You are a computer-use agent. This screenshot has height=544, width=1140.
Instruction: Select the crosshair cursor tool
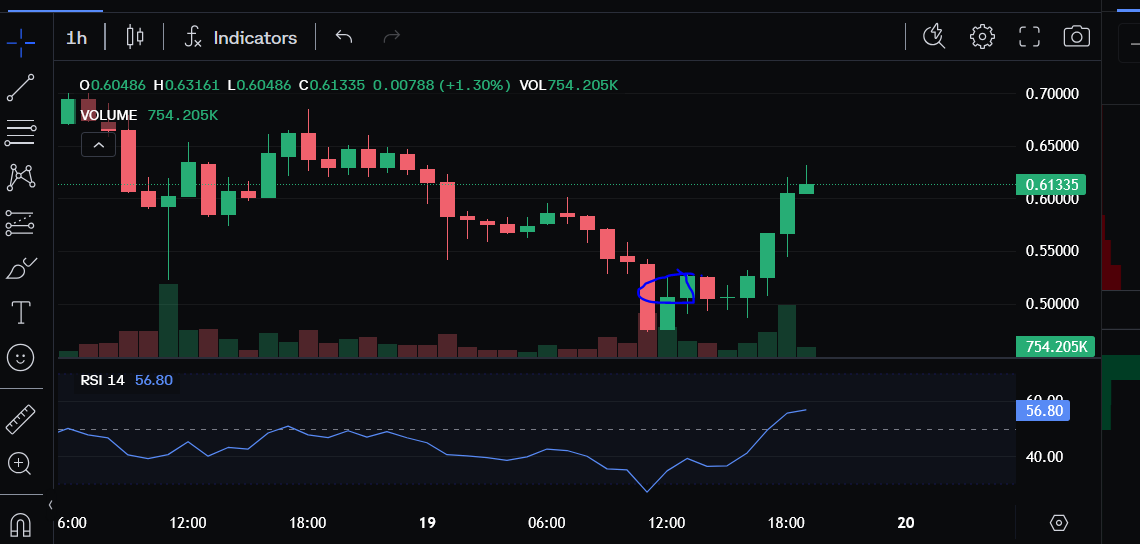21,42
